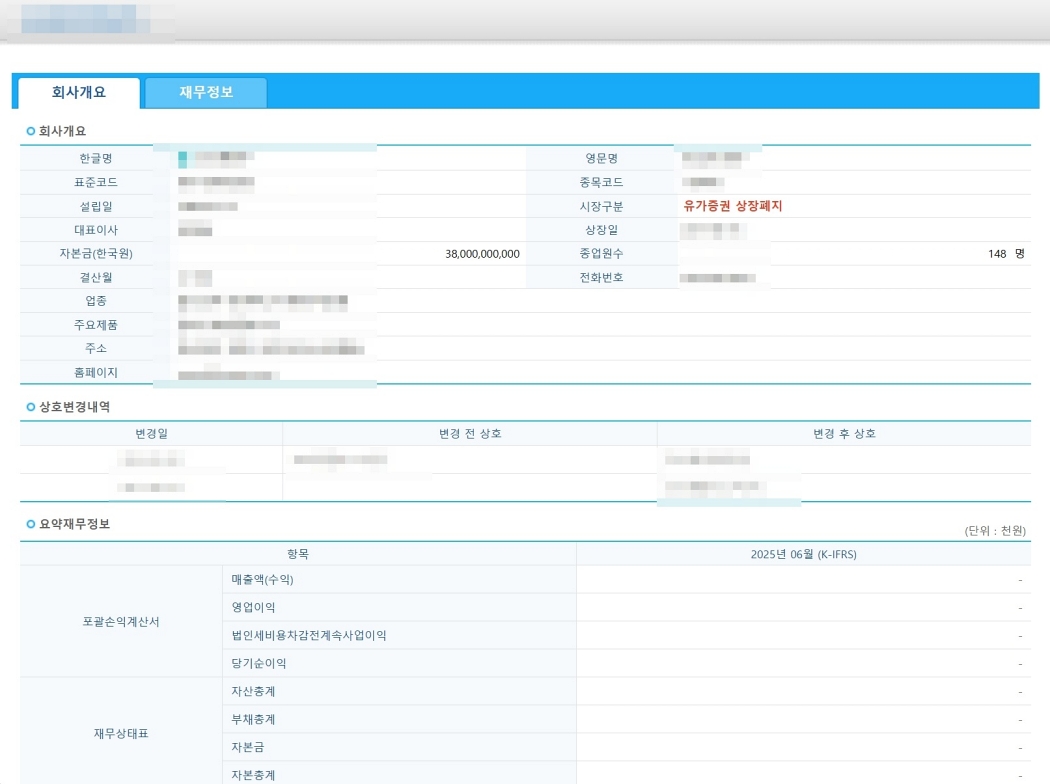The width and height of the screenshot is (1050, 784).
Task: Click the 대표이사 label cell
Action: click(x=96, y=230)
